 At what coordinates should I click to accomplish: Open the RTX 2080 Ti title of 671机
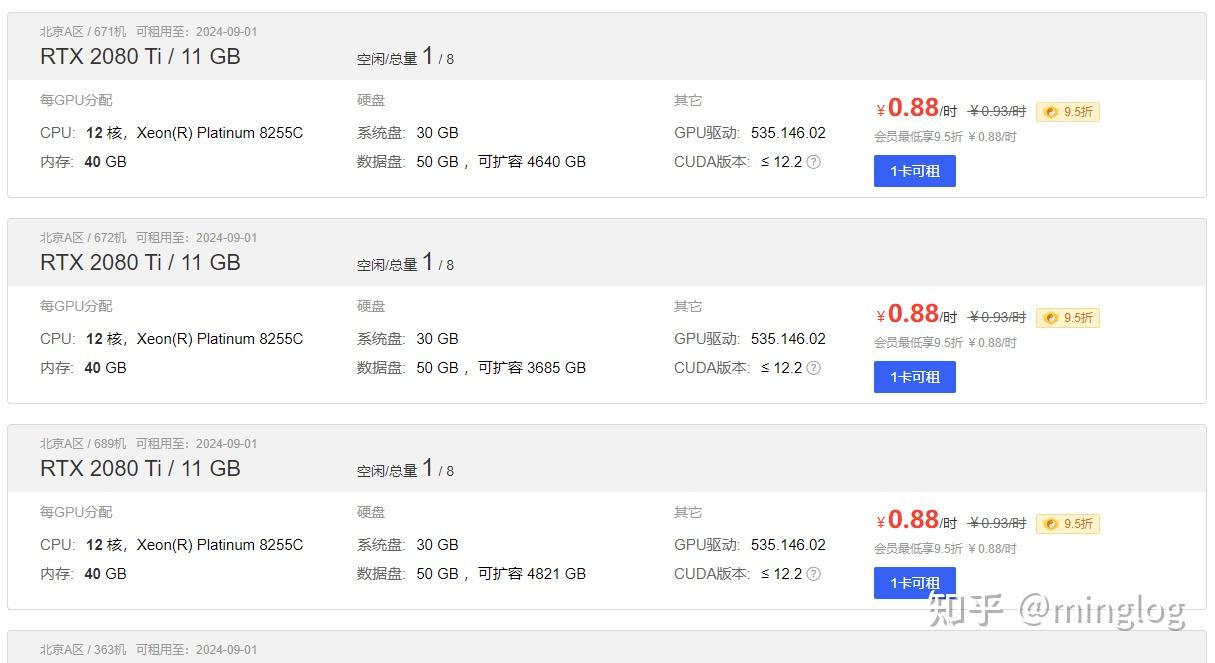click(140, 56)
